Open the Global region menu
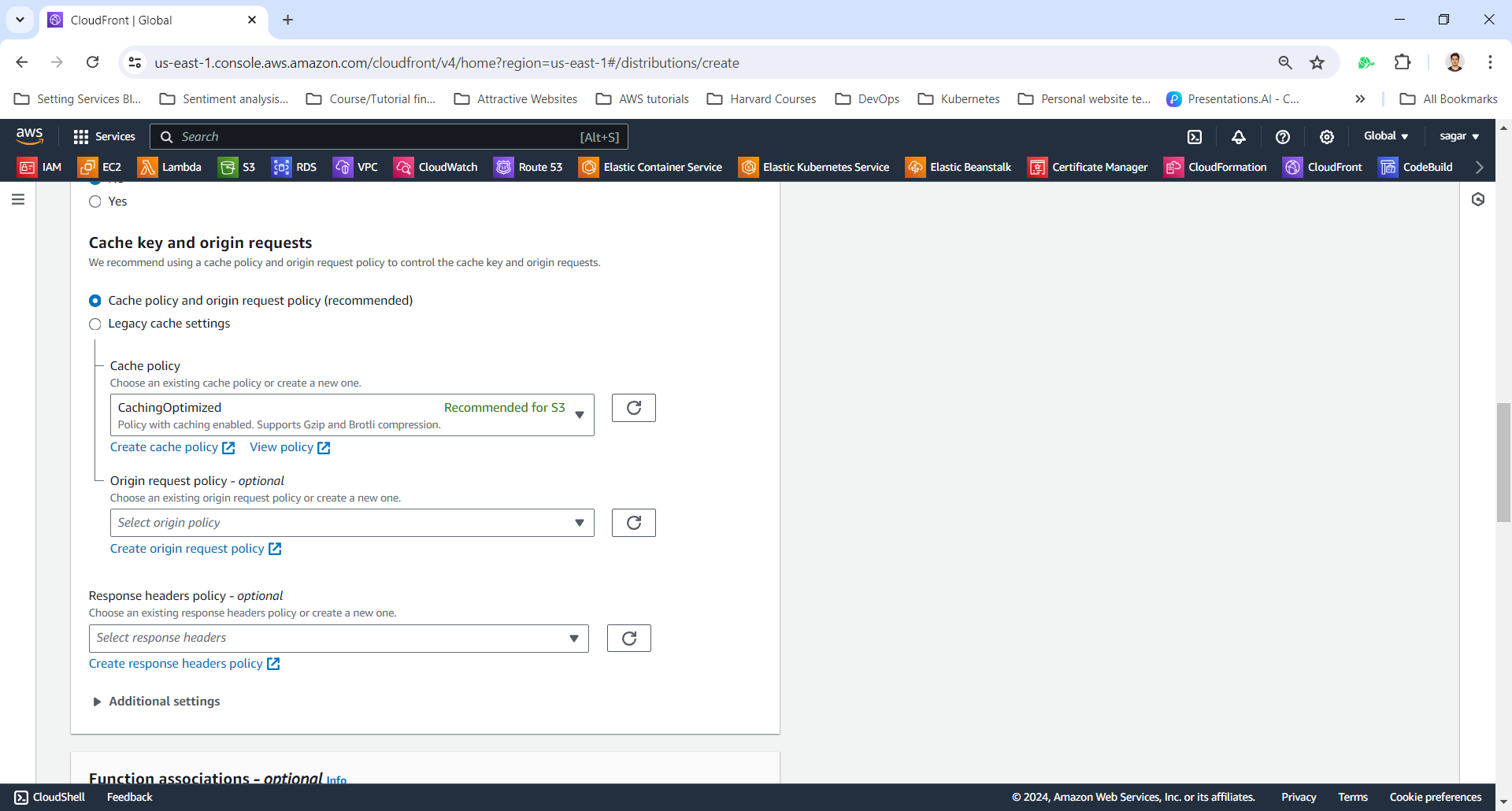Image resolution: width=1512 pixels, height=811 pixels. point(1385,136)
